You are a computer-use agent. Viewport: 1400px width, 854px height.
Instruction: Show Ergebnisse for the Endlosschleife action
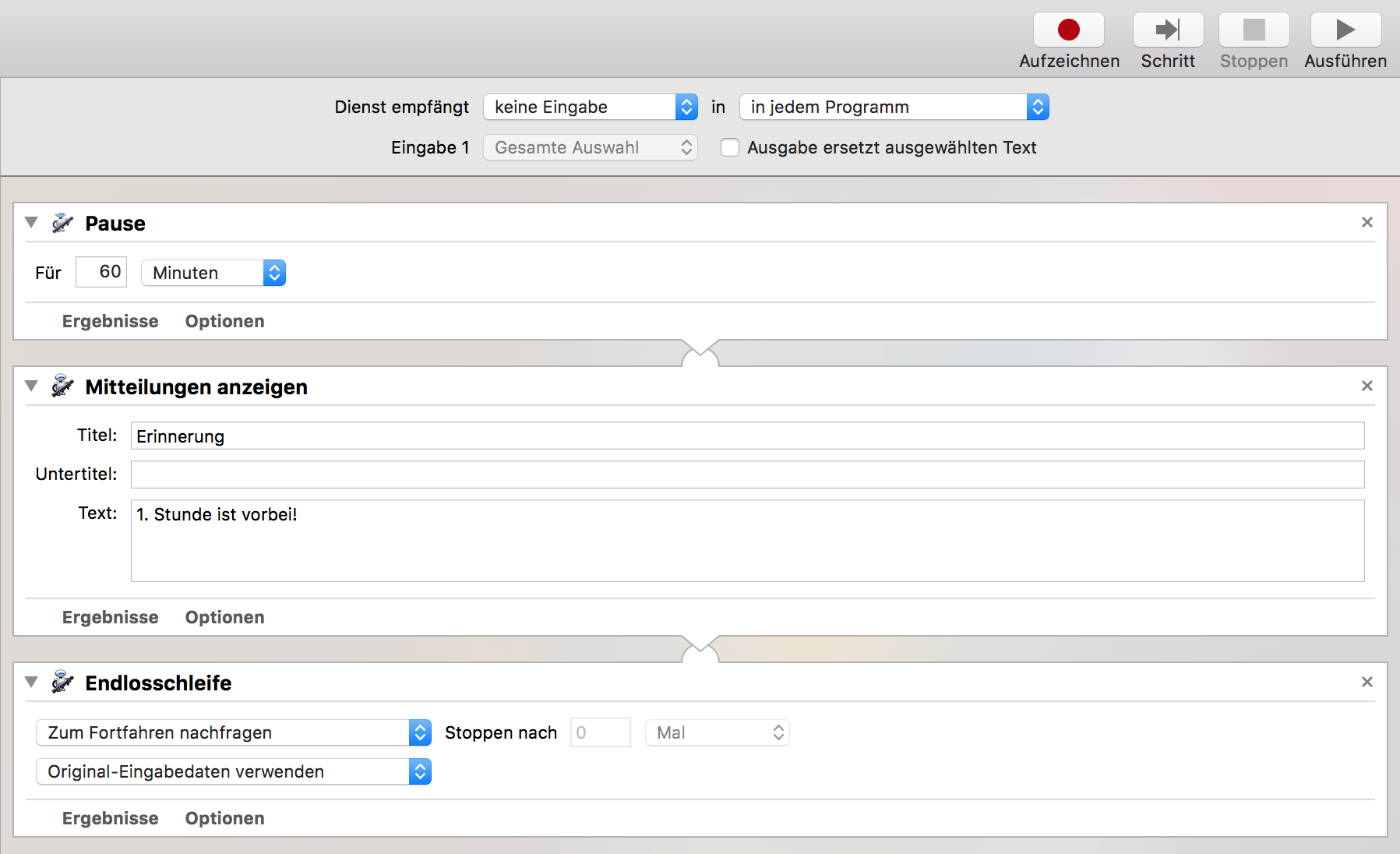pos(111,818)
